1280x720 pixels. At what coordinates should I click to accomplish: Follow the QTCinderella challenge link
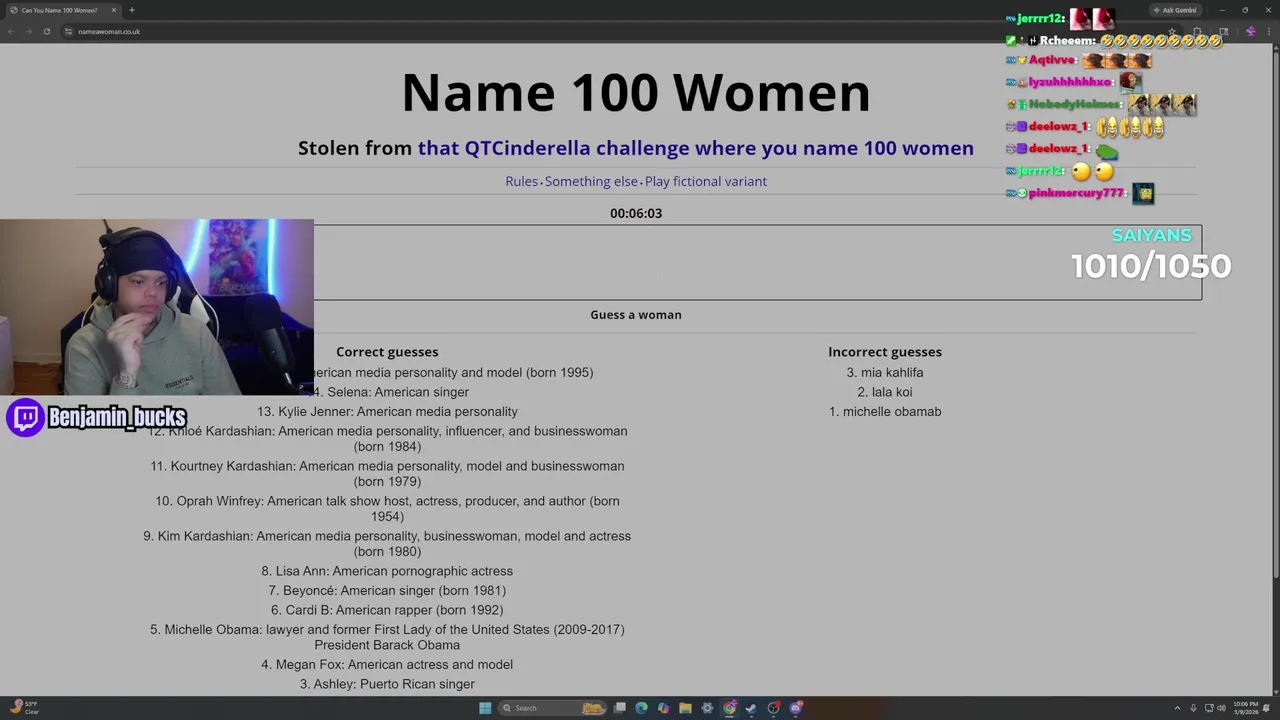(695, 148)
